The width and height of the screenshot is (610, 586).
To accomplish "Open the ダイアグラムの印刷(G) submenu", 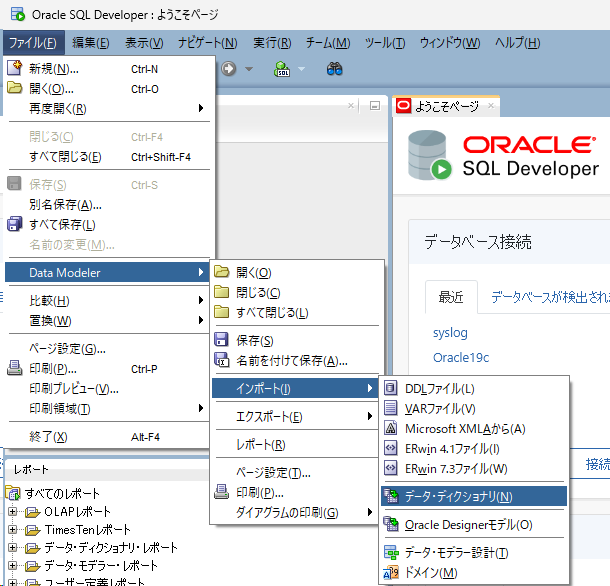I will tap(295, 512).
